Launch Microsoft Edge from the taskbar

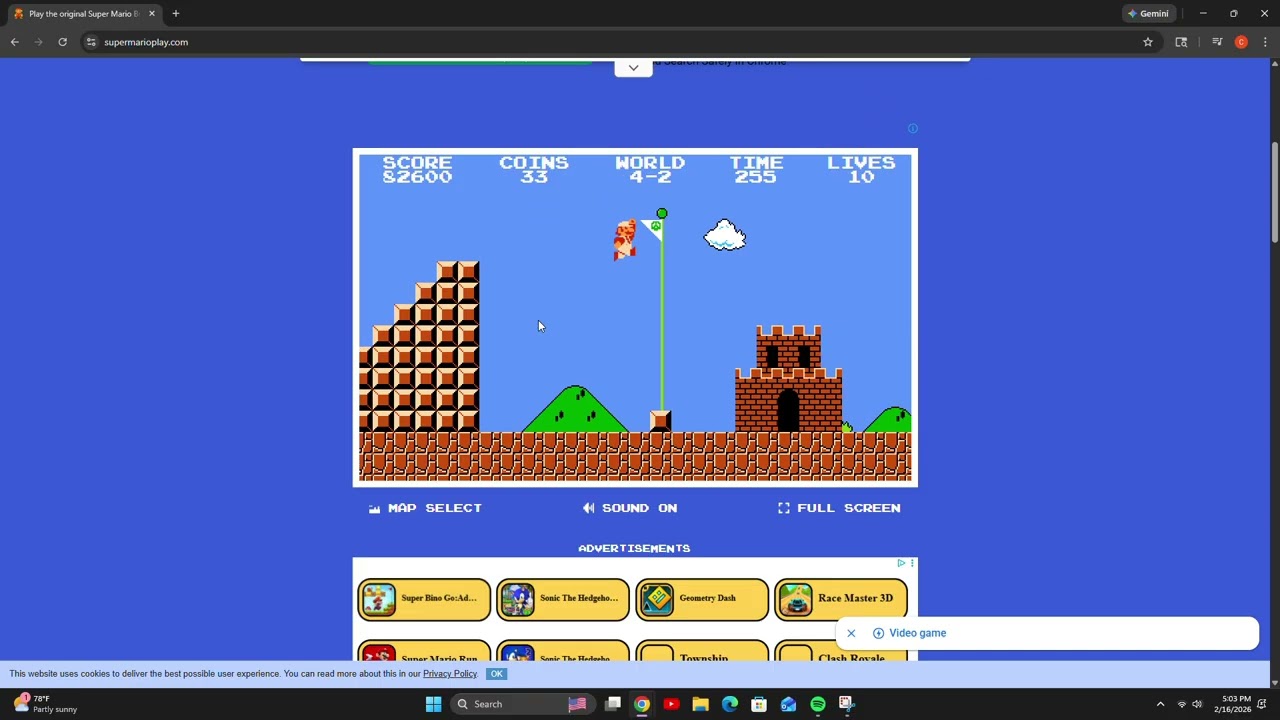pos(730,704)
